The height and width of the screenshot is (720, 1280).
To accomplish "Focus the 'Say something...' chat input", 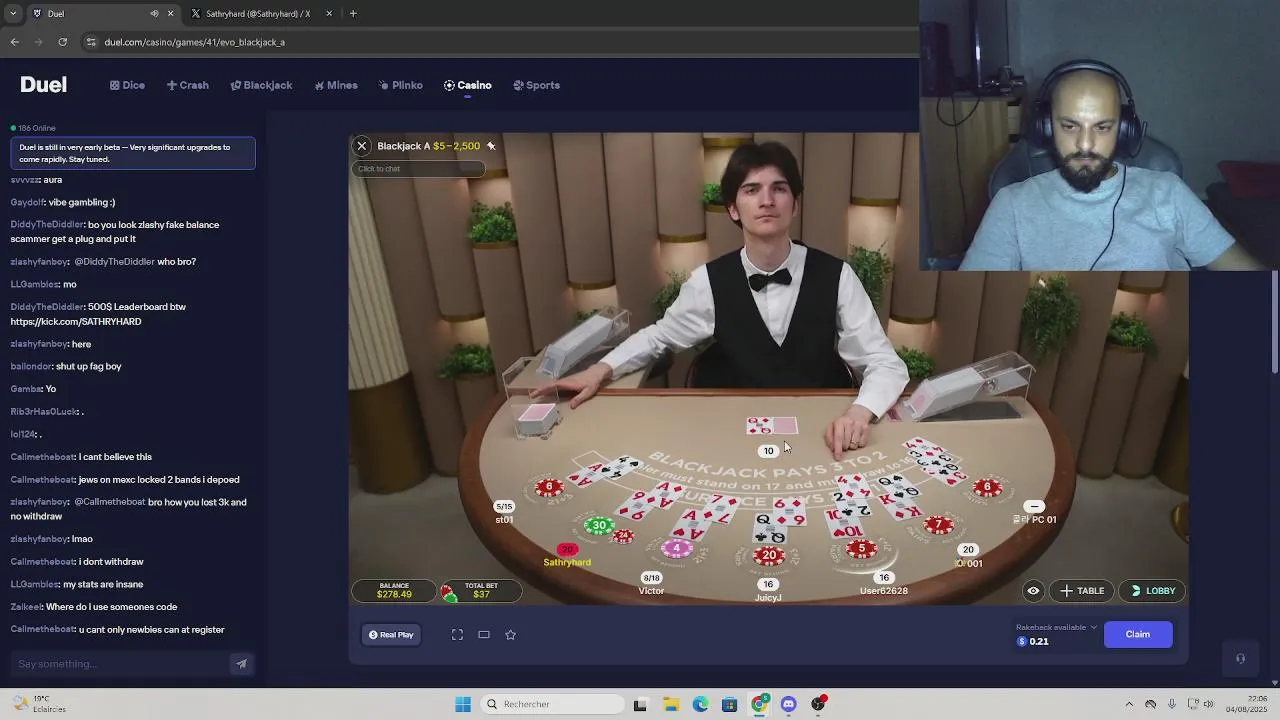I will pyautogui.click(x=120, y=664).
